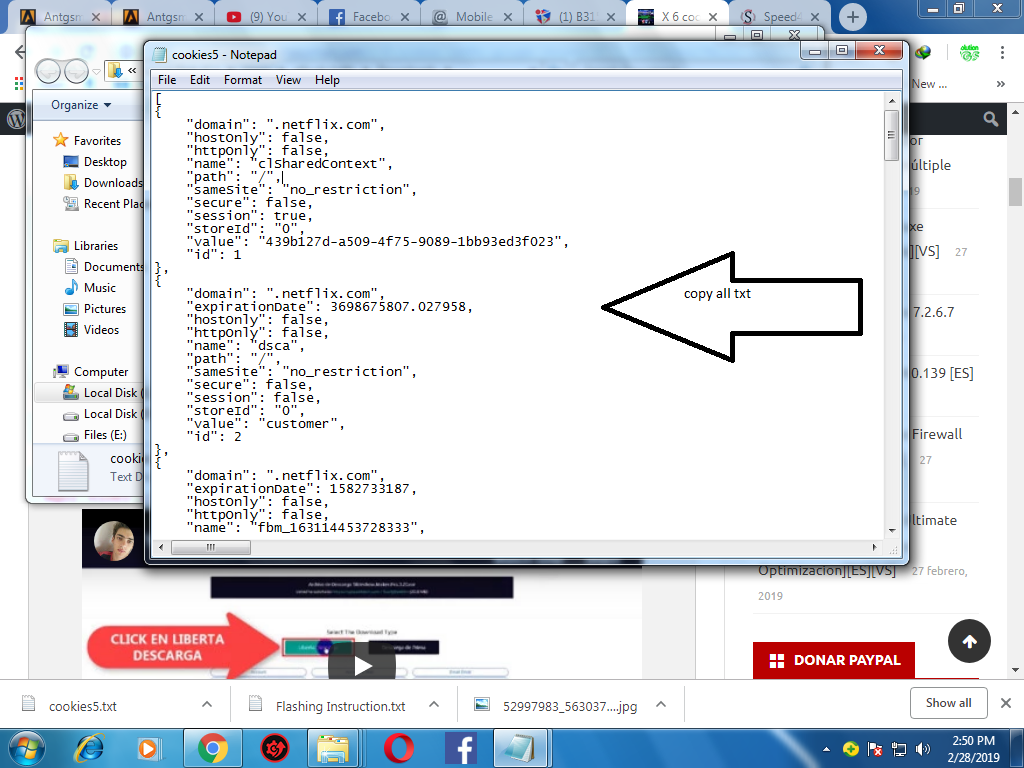Switch to the Mobile browser tab
Screen dimensions: 1024x768
coord(473,17)
